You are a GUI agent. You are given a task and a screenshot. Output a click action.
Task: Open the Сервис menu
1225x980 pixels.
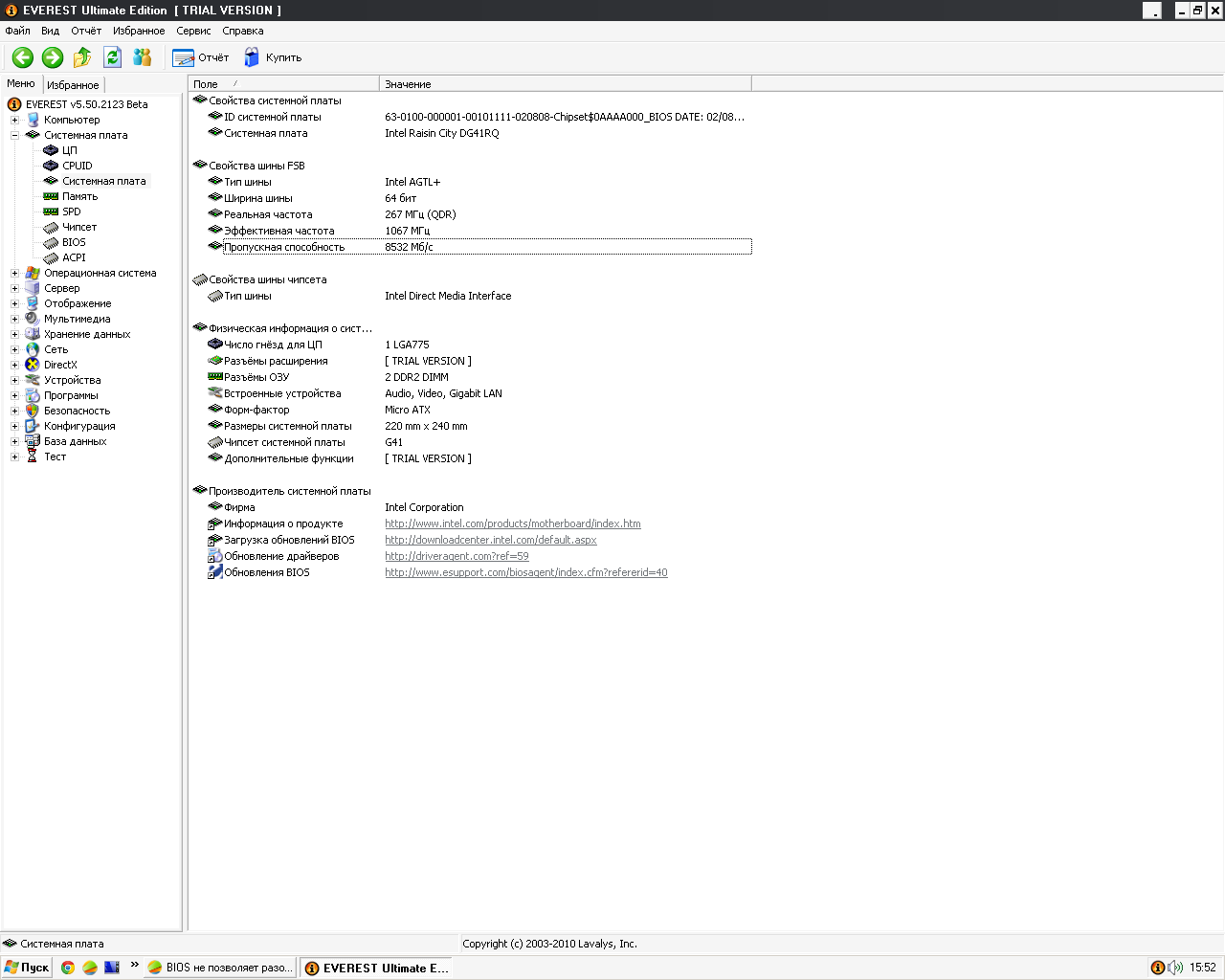(x=193, y=31)
